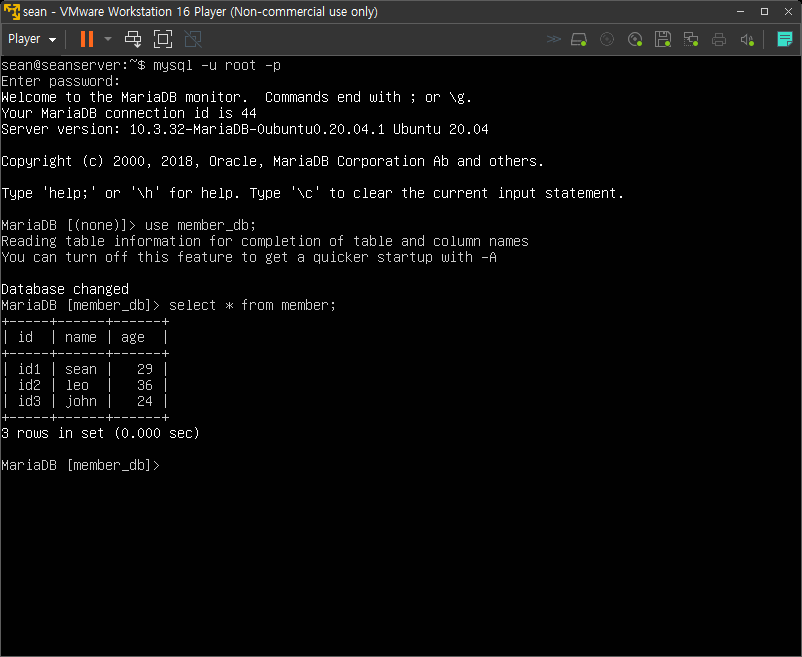Suspend the guest with the orange pause button

click(x=87, y=39)
